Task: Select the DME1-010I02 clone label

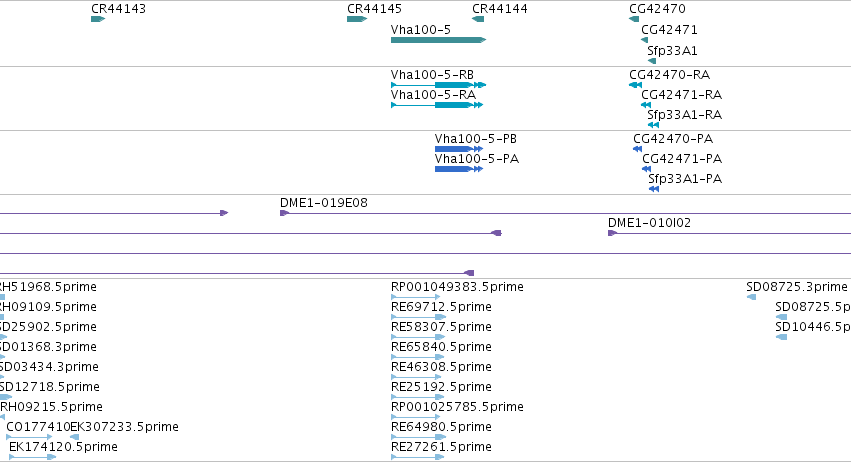Action: pyautogui.click(x=649, y=223)
